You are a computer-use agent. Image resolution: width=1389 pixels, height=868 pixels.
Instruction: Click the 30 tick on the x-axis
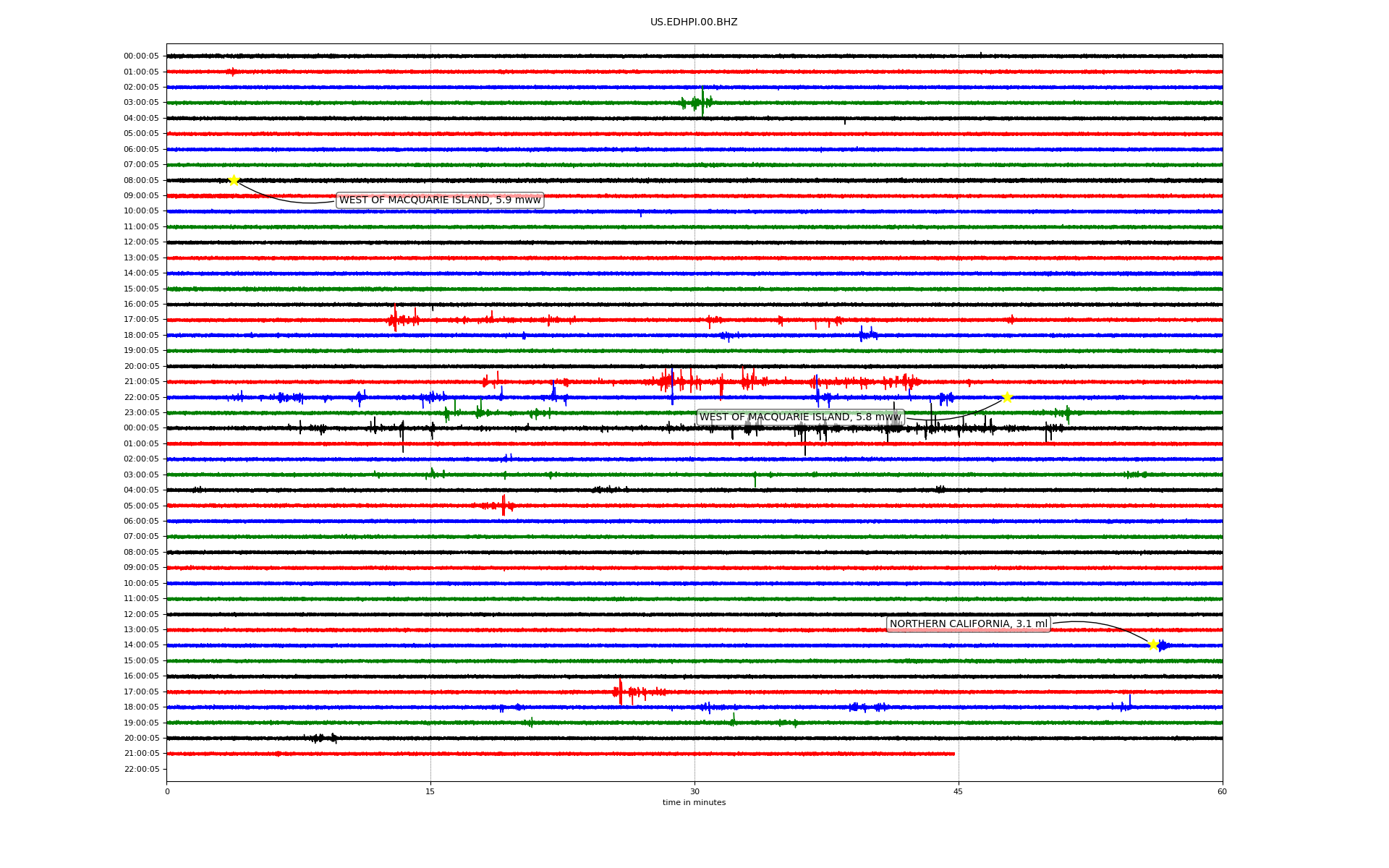tap(694, 791)
